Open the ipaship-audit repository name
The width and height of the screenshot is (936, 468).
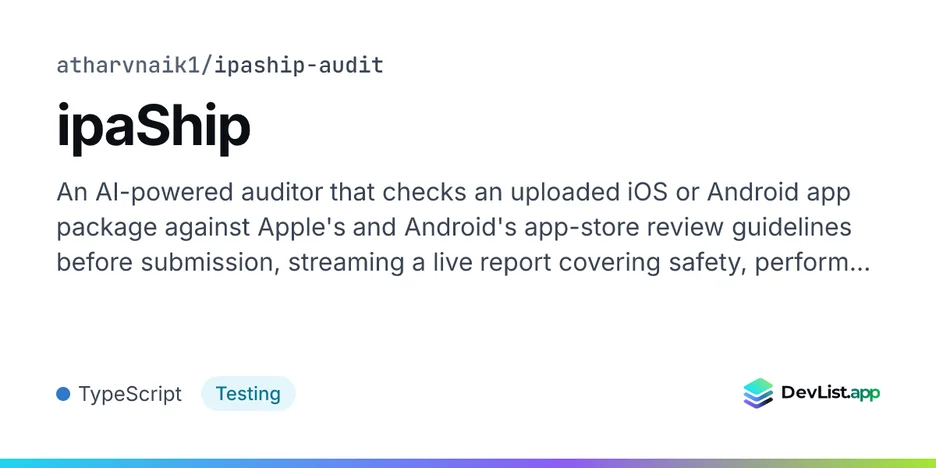pyautogui.click(x=298, y=65)
